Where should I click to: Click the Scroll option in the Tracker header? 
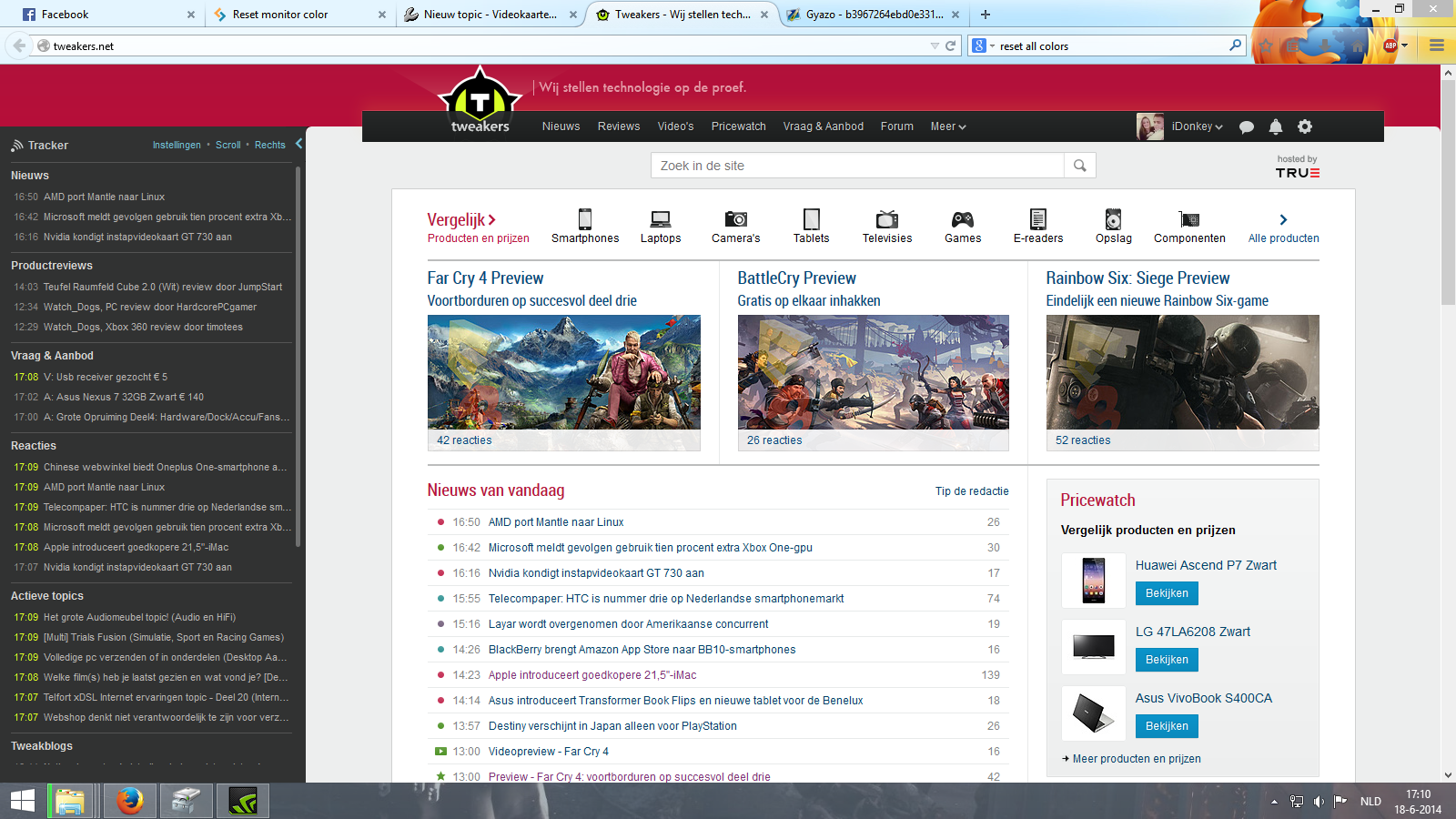(x=228, y=145)
